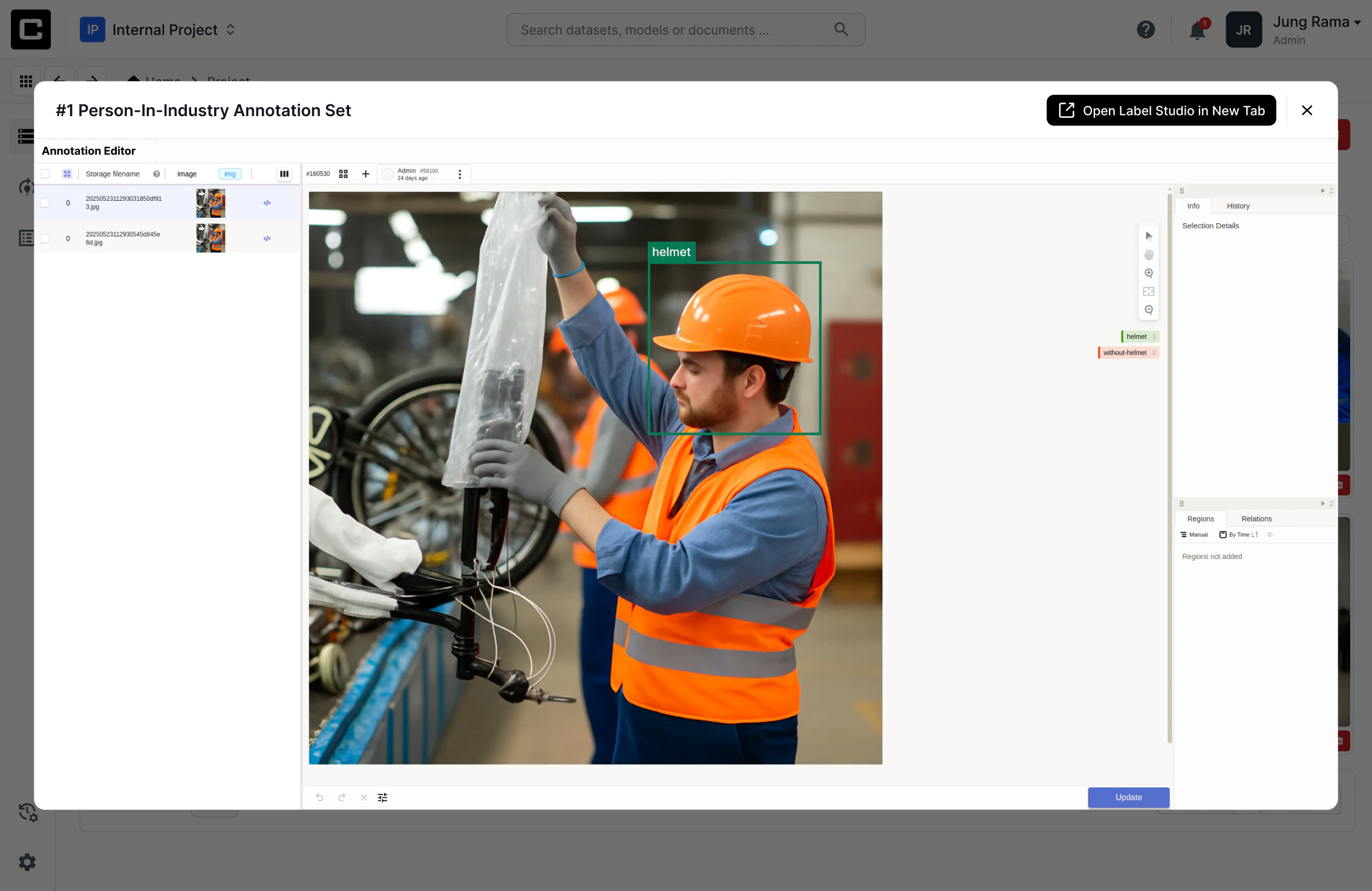
Task: Click the second row image thumbnail
Action: tap(211, 238)
